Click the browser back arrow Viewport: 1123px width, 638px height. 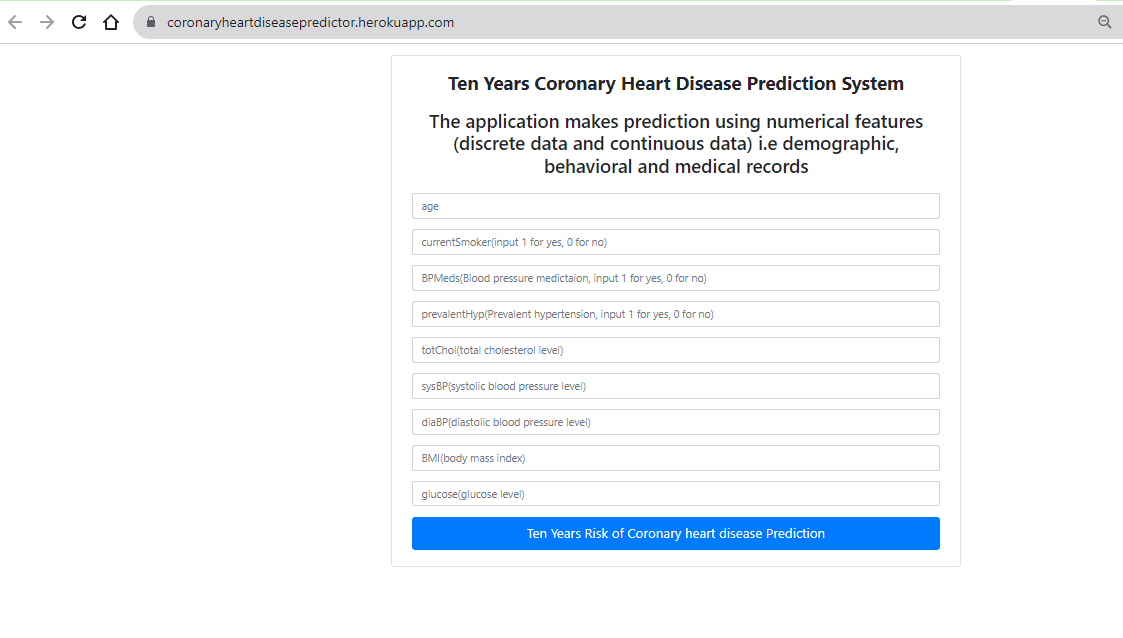(15, 22)
